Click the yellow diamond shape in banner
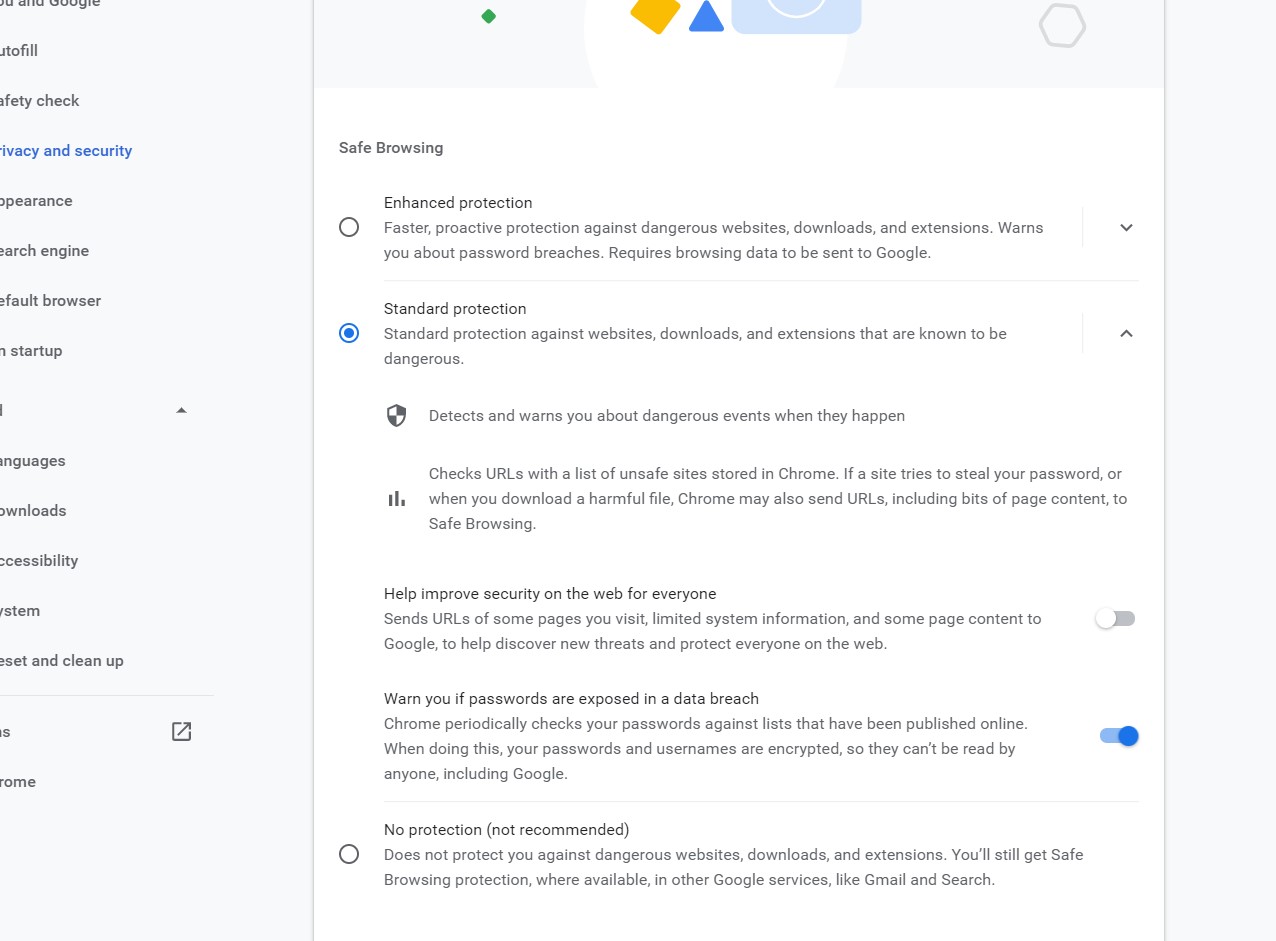The image size is (1276, 941). (x=656, y=13)
